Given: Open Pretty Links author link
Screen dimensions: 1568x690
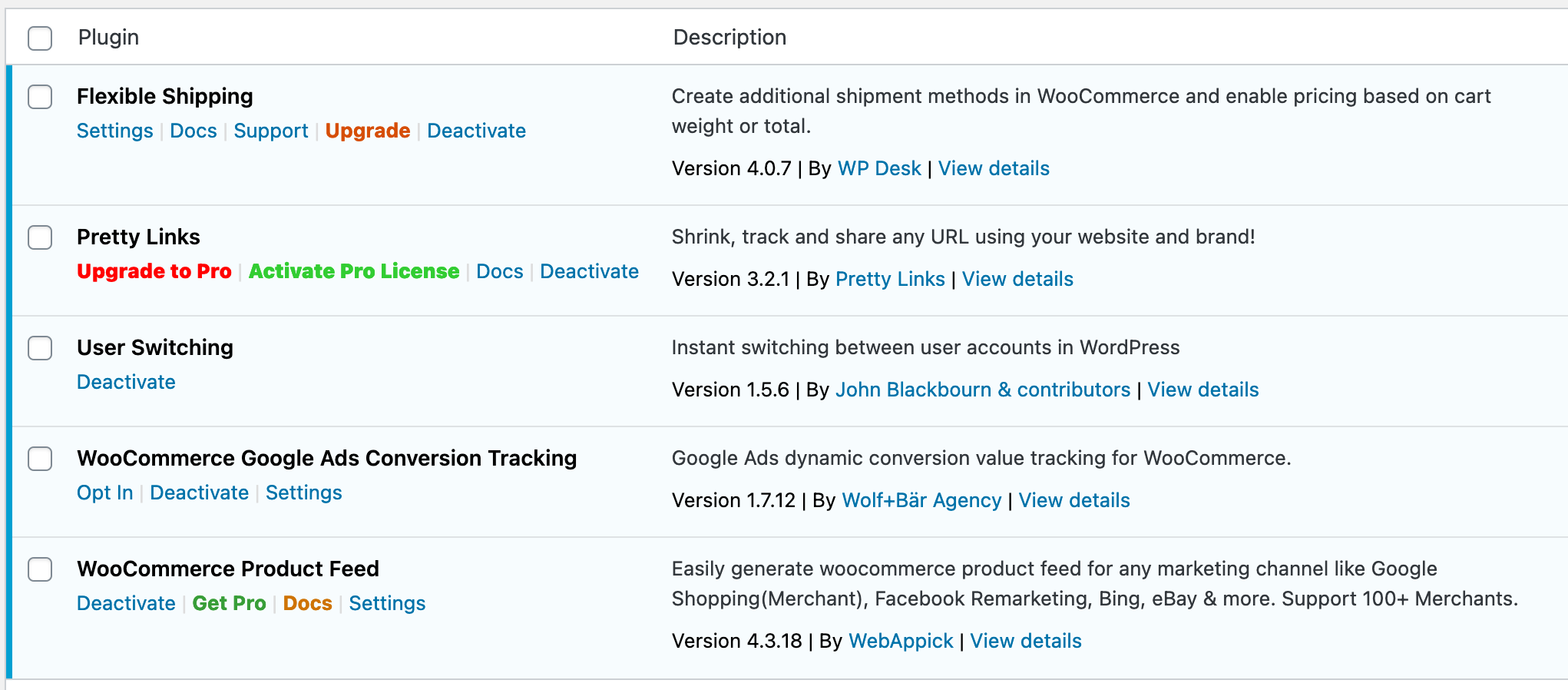Looking at the screenshot, I should coord(890,279).
